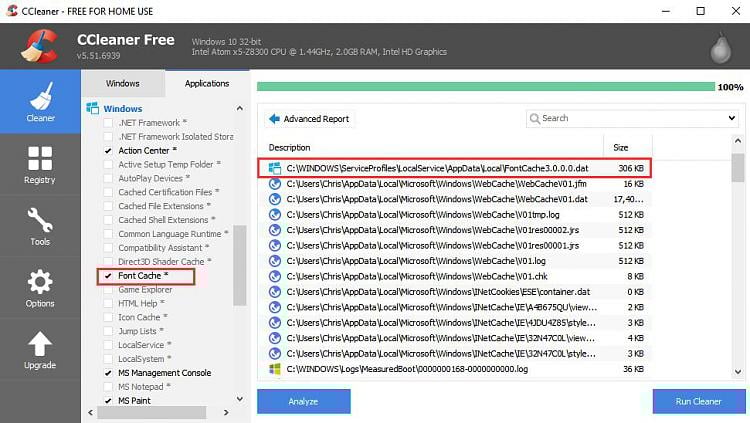Click the horizontal scroll left arrow
This screenshot has width=750, height=423.
[90, 412]
